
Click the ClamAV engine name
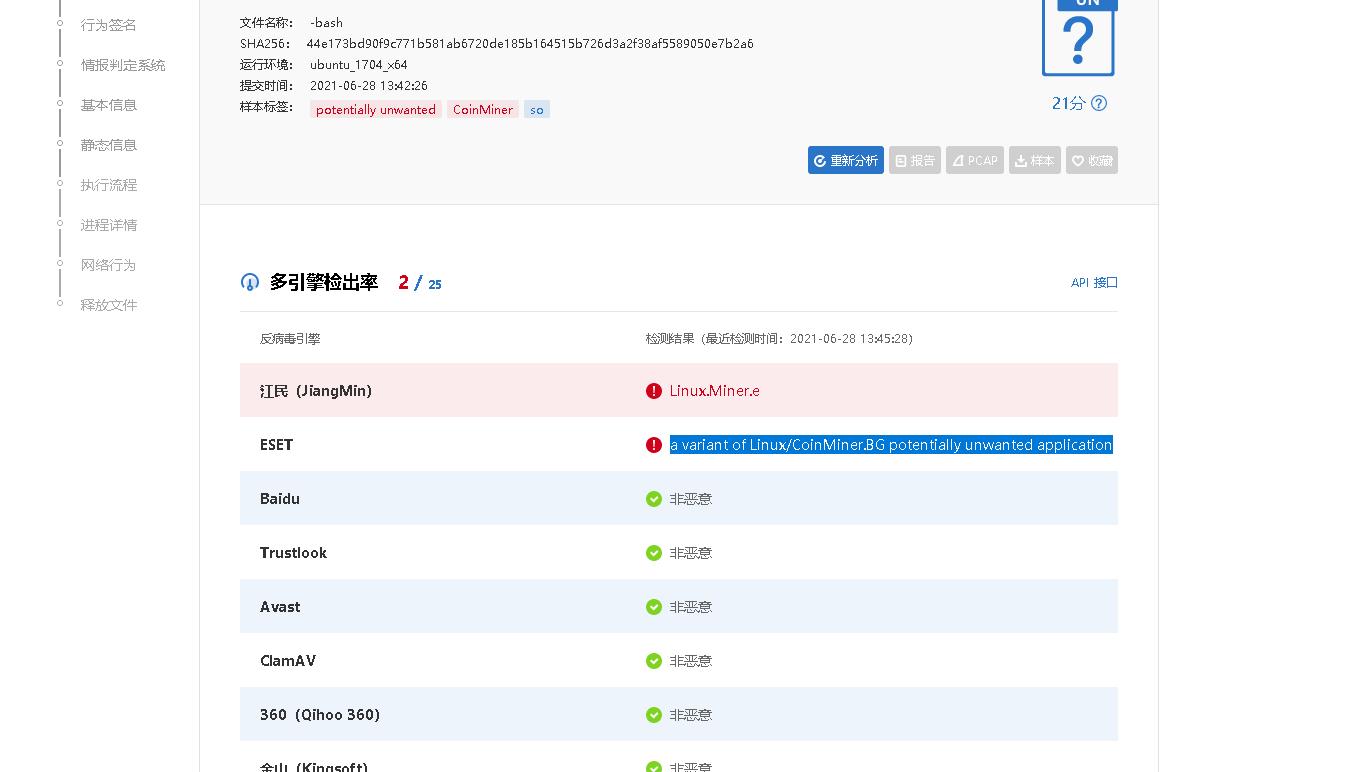pyautogui.click(x=288, y=661)
